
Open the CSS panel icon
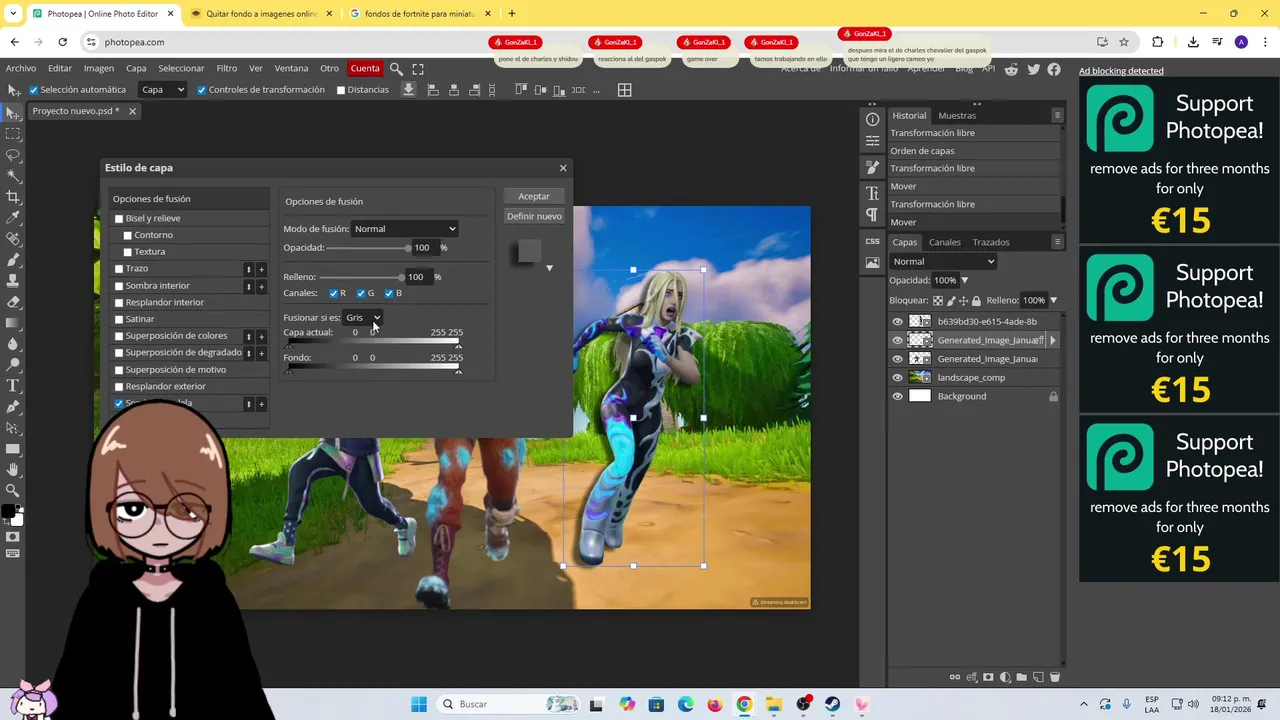[x=872, y=241]
